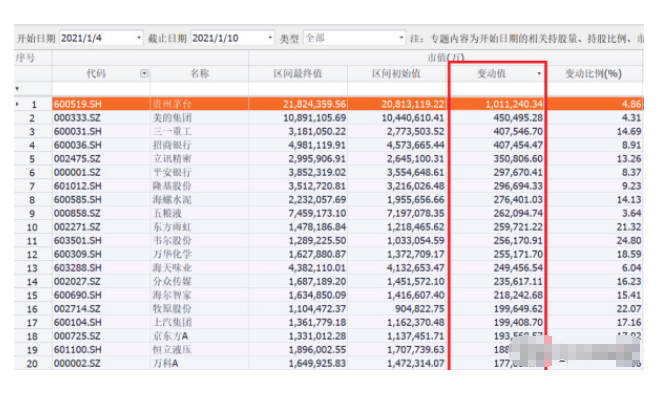This screenshot has width=659, height=393.
Task: Click change value 450,495.28
Action: coord(518,118)
